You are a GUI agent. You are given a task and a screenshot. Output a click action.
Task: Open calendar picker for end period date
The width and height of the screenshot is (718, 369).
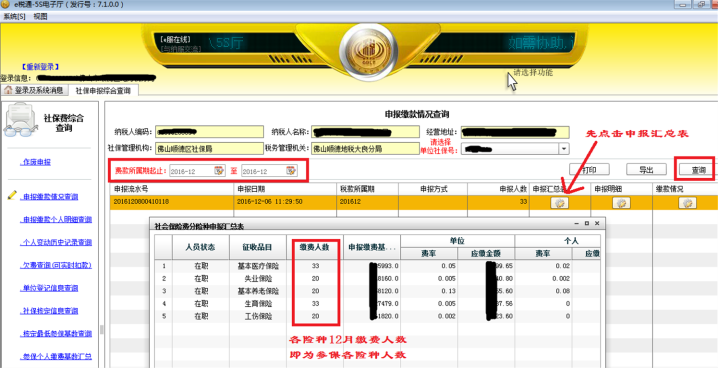coord(291,171)
